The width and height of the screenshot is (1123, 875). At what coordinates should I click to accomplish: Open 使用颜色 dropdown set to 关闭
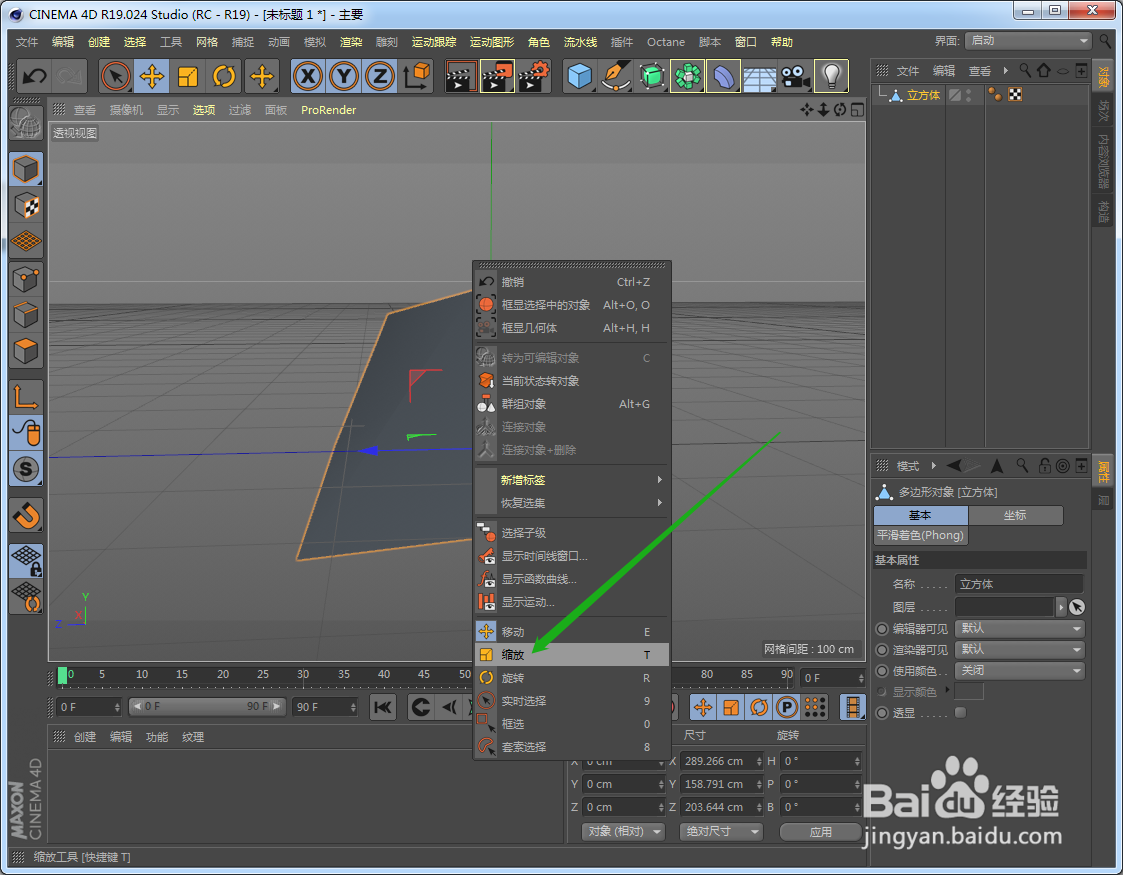click(x=1020, y=670)
